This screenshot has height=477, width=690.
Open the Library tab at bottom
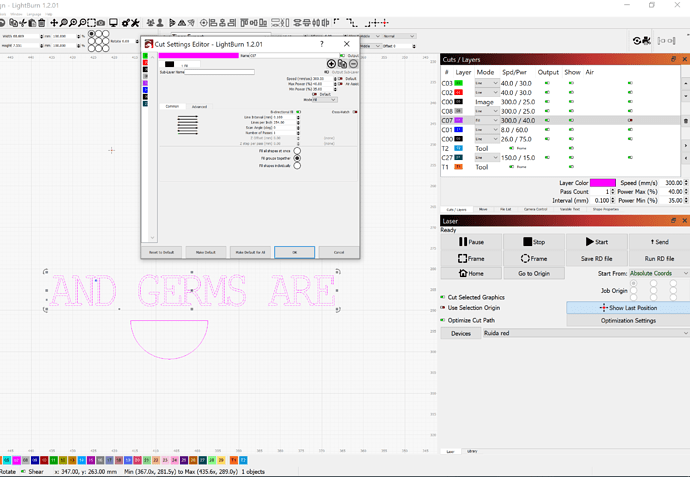click(x=472, y=451)
